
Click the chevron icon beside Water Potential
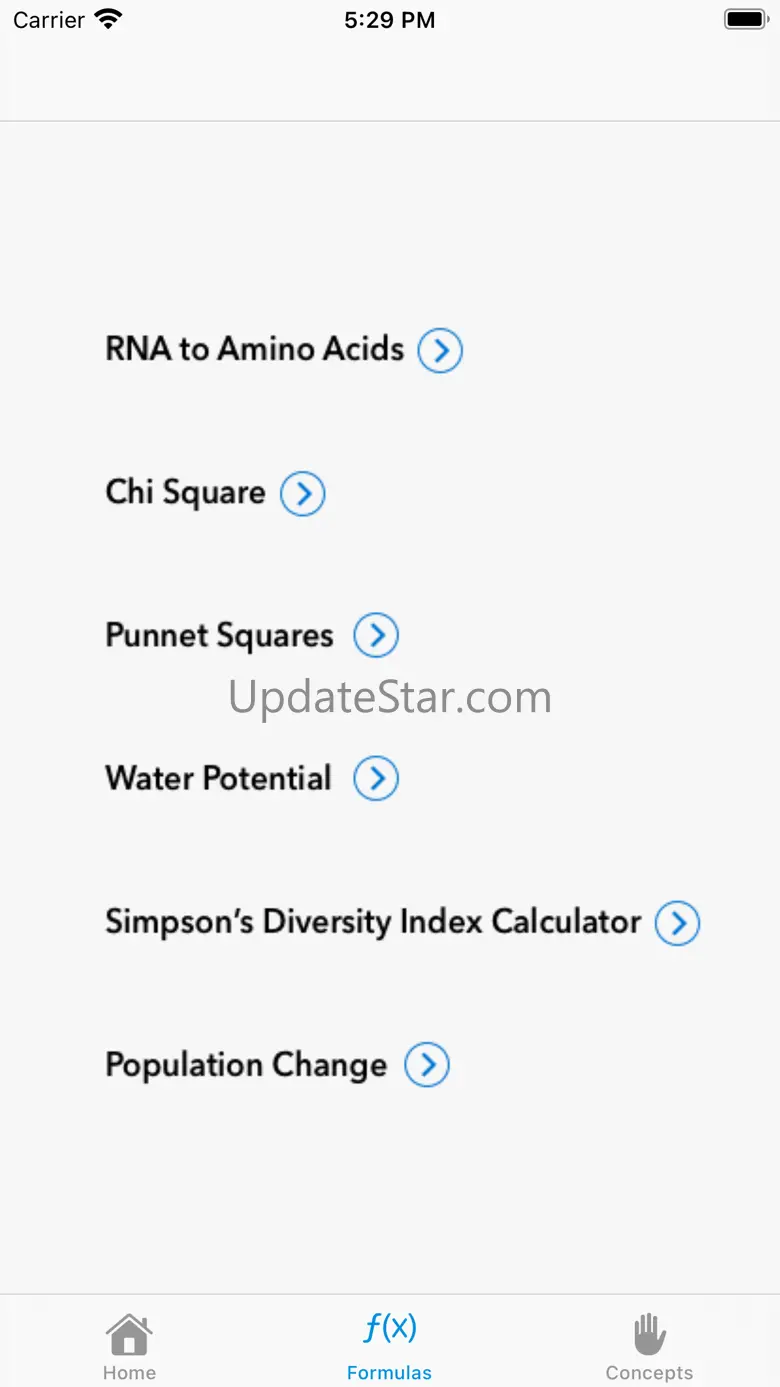tap(376, 779)
